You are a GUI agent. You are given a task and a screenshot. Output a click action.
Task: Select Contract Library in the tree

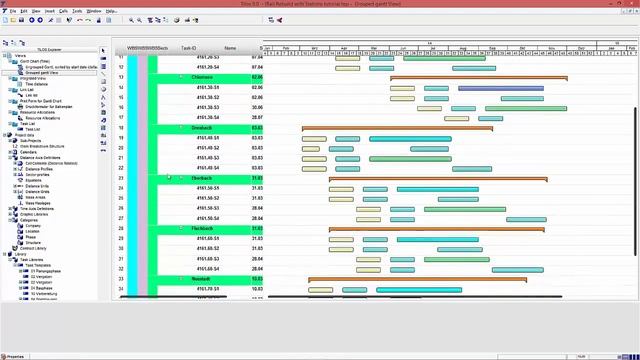33,248
